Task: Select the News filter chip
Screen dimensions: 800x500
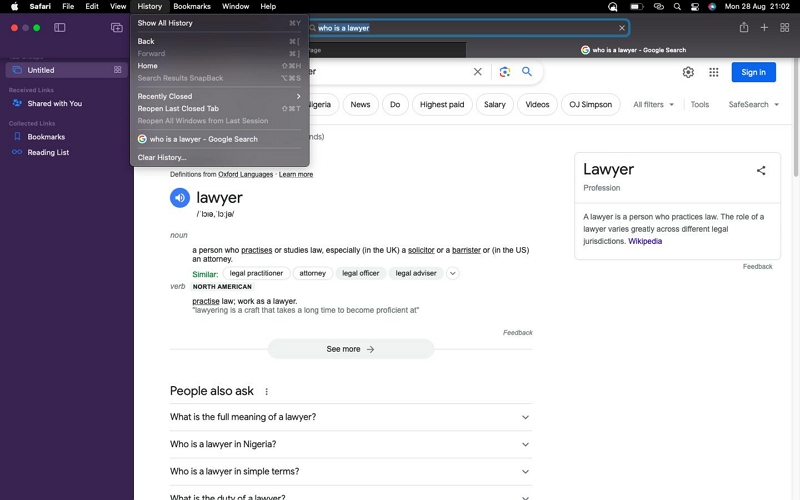Action: 360,104
